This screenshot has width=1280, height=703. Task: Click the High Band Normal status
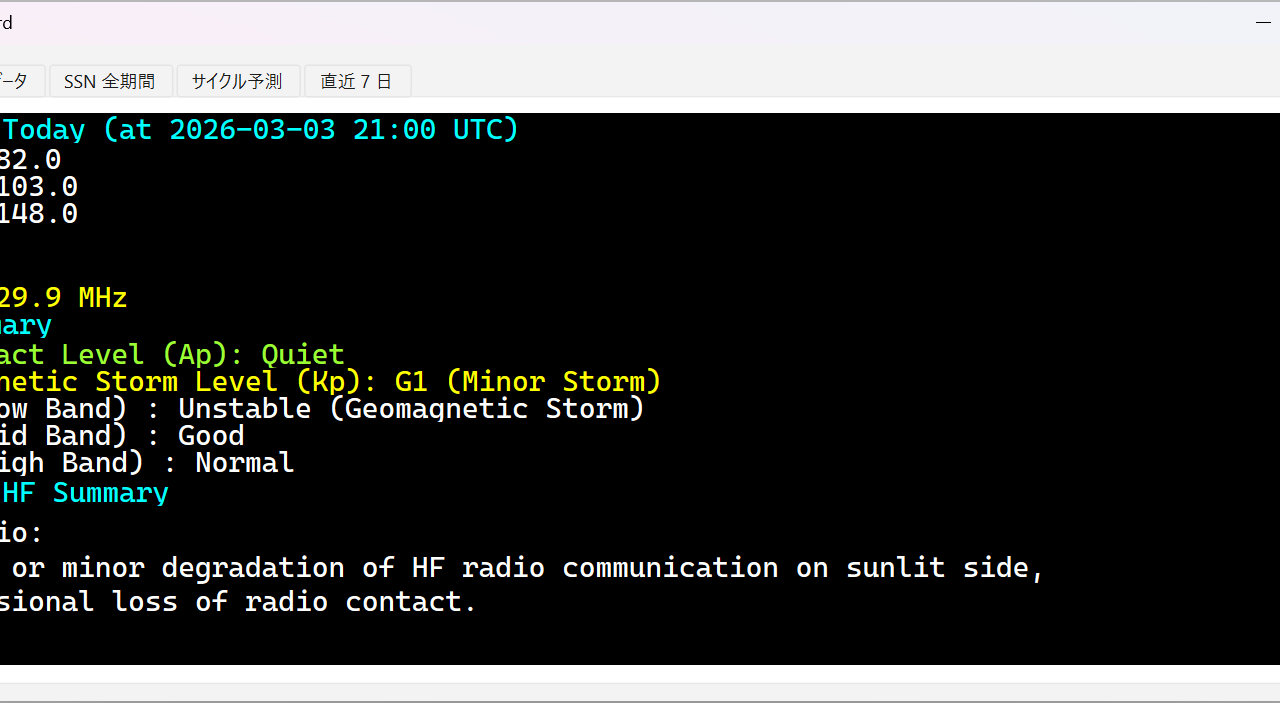coord(244,462)
